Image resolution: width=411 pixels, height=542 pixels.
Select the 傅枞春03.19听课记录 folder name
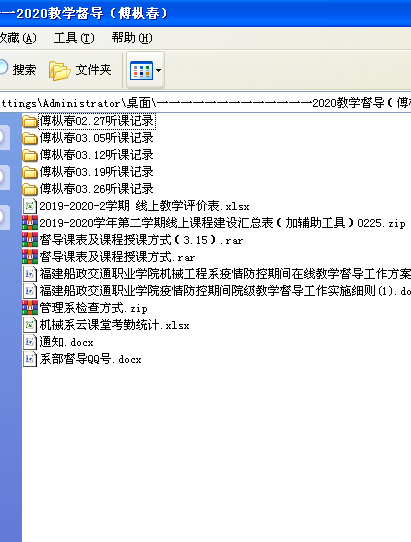(x=96, y=172)
